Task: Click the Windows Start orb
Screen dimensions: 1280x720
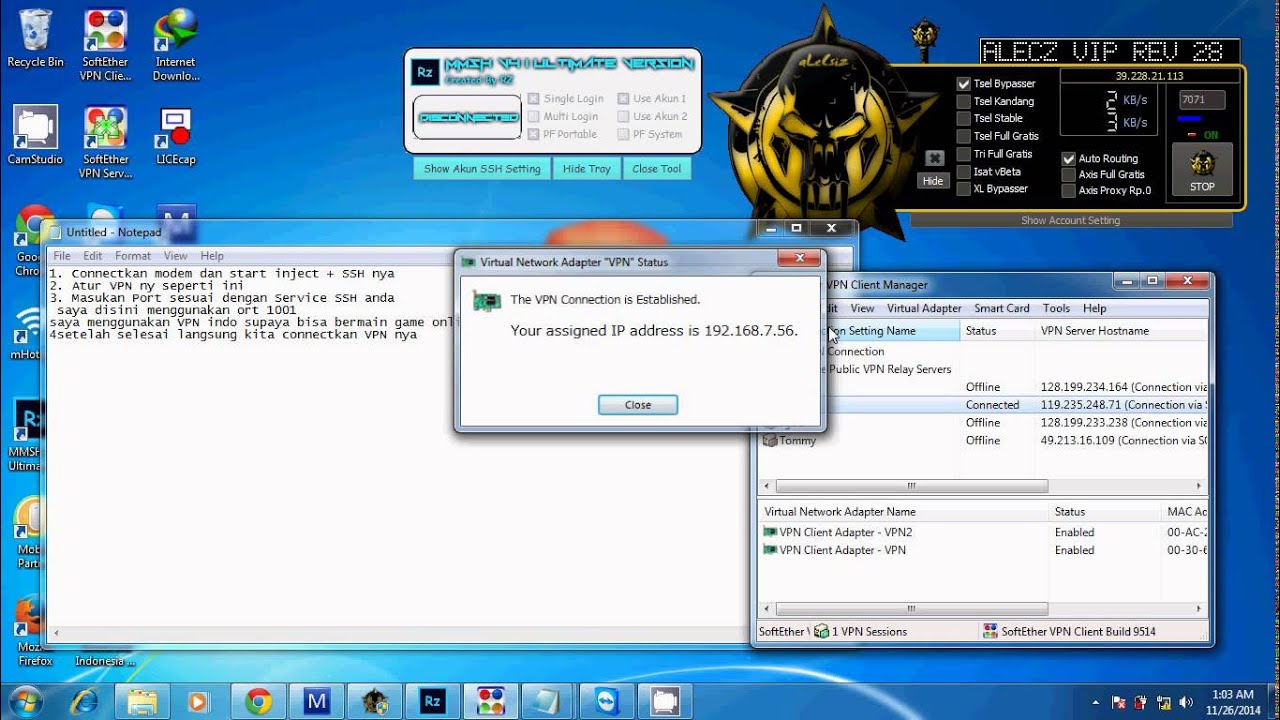Action: (24, 701)
